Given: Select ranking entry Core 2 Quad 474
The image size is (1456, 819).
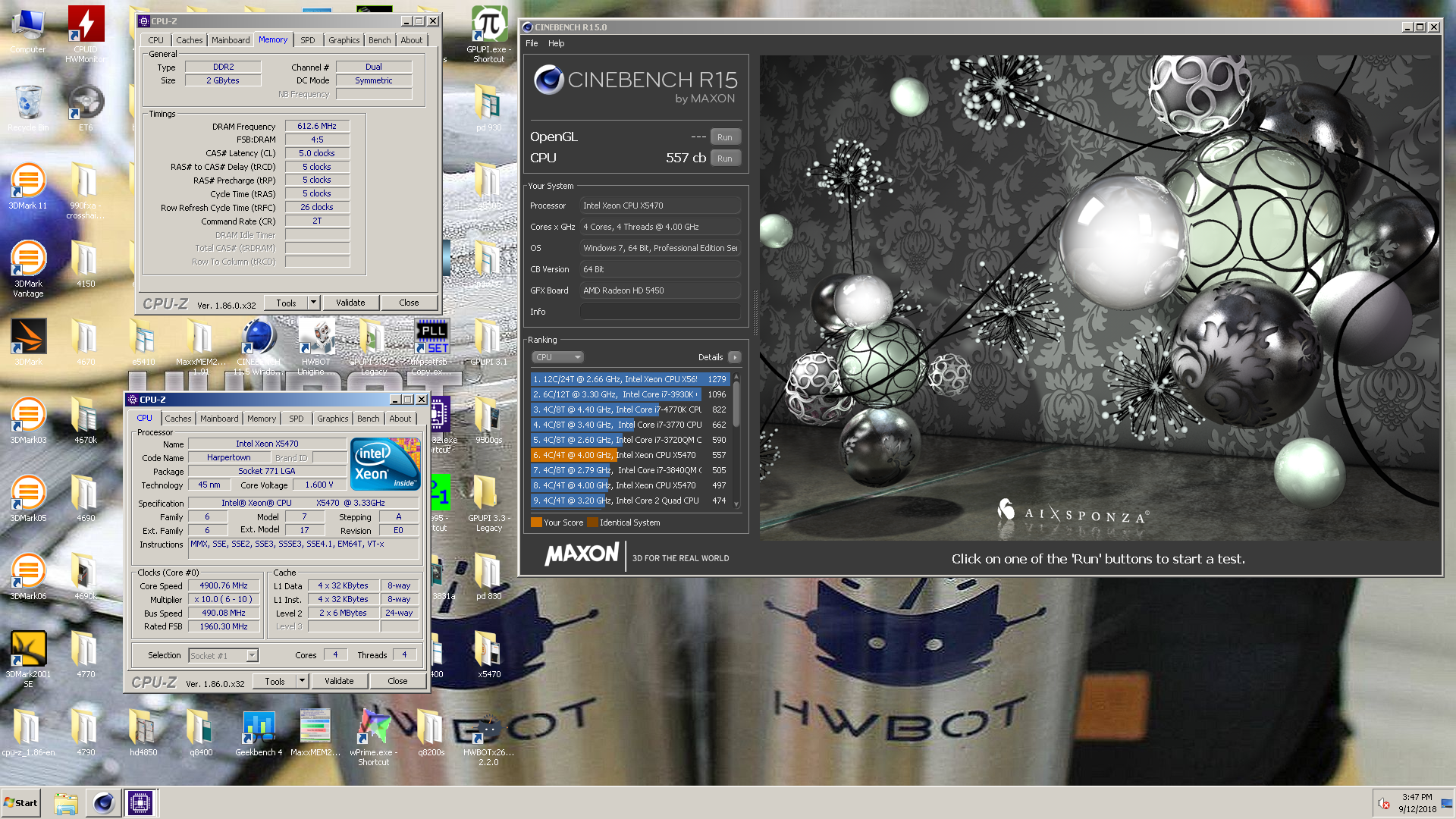Looking at the screenshot, I should pos(630,500).
